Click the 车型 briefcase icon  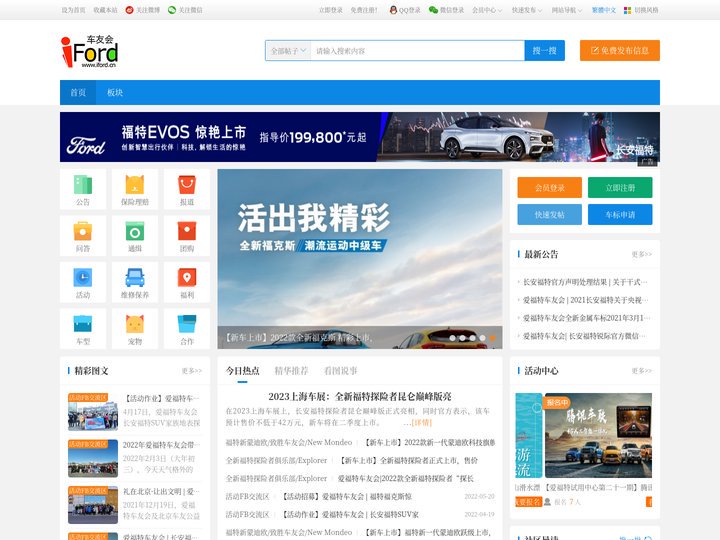pyautogui.click(x=83, y=324)
